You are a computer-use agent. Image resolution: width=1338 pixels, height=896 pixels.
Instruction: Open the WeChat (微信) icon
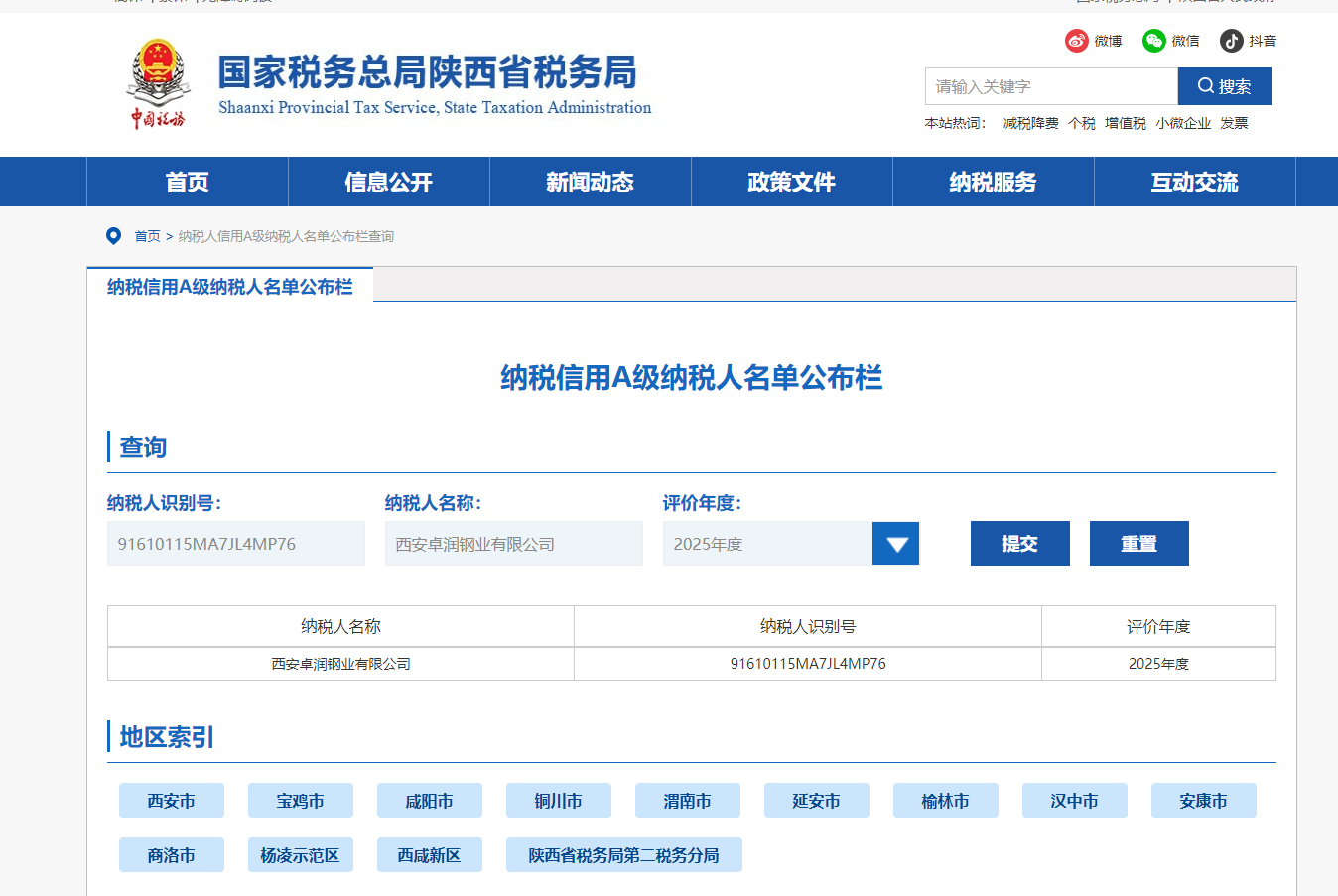coord(1153,41)
